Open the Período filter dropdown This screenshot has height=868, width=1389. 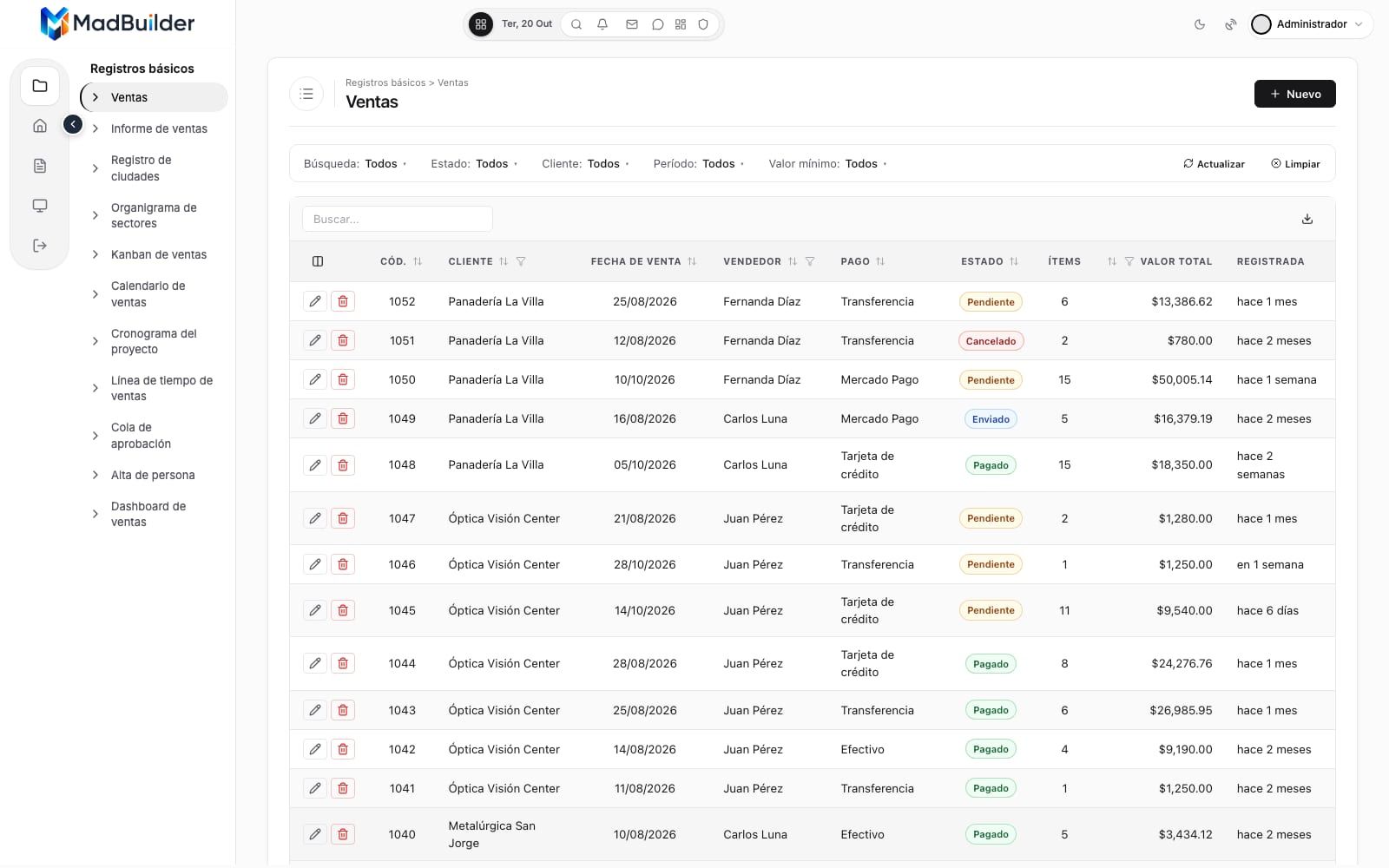coord(699,164)
